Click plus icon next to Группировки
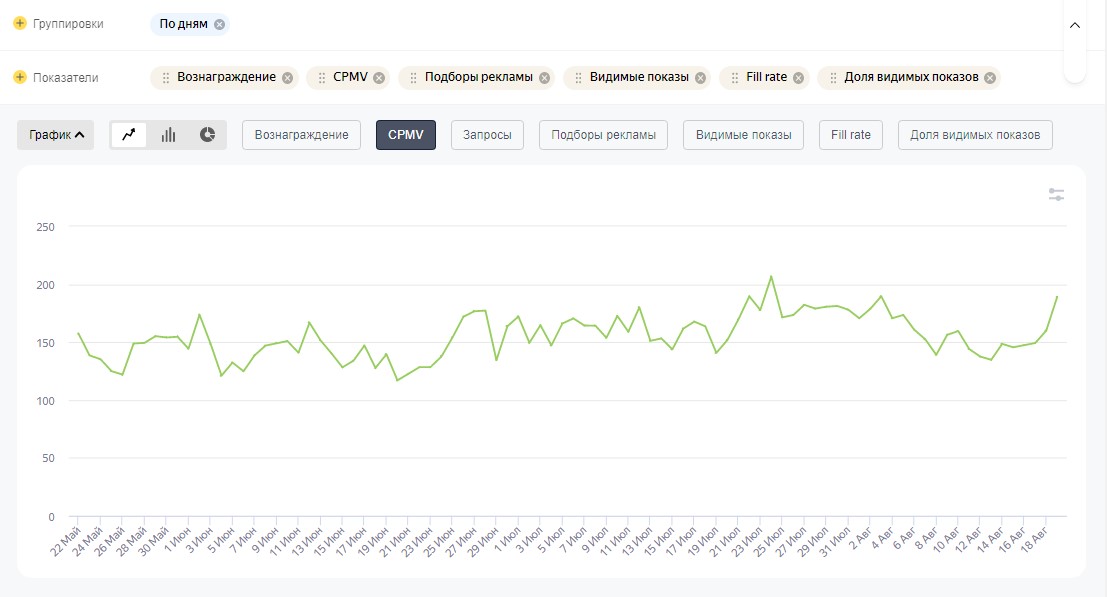1107x597 pixels. (x=20, y=23)
